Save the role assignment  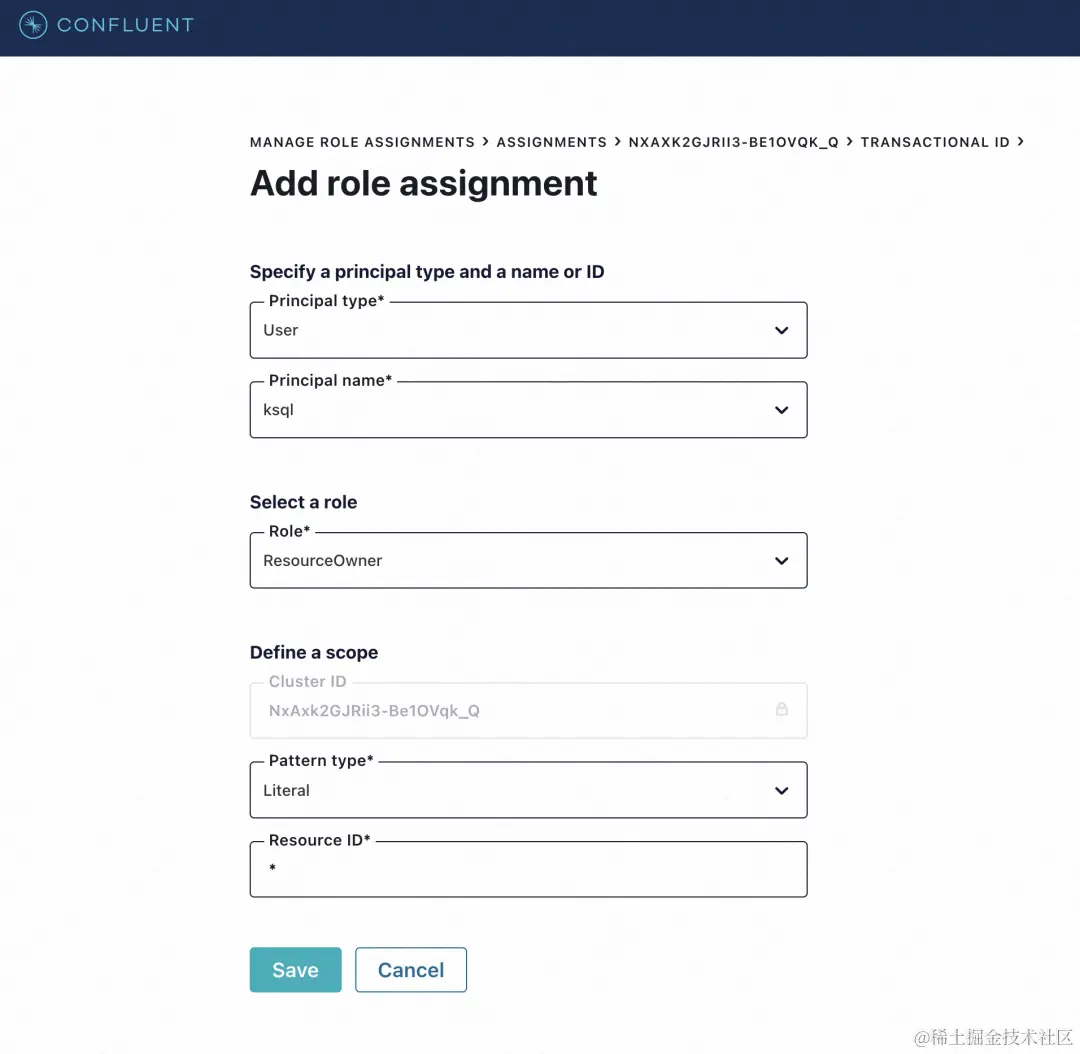coord(295,970)
